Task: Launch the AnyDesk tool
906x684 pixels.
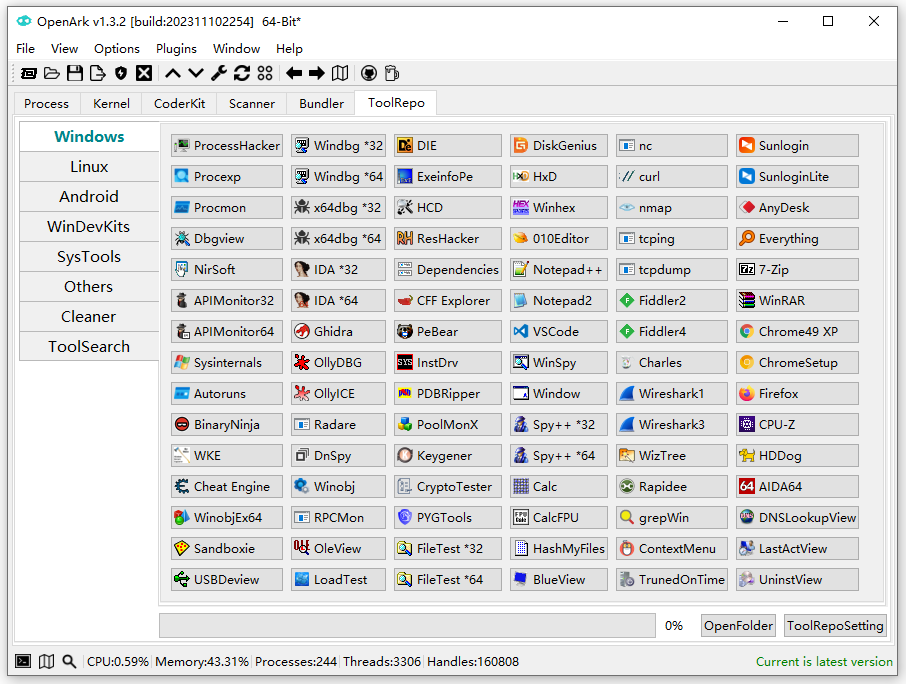Action: tap(797, 207)
